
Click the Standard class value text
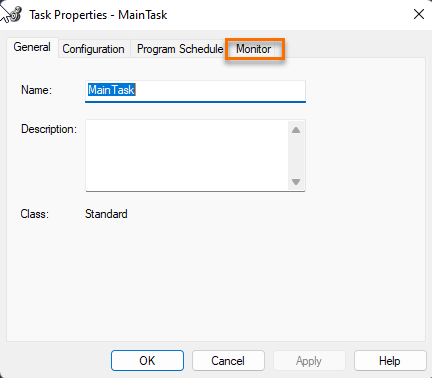106,214
